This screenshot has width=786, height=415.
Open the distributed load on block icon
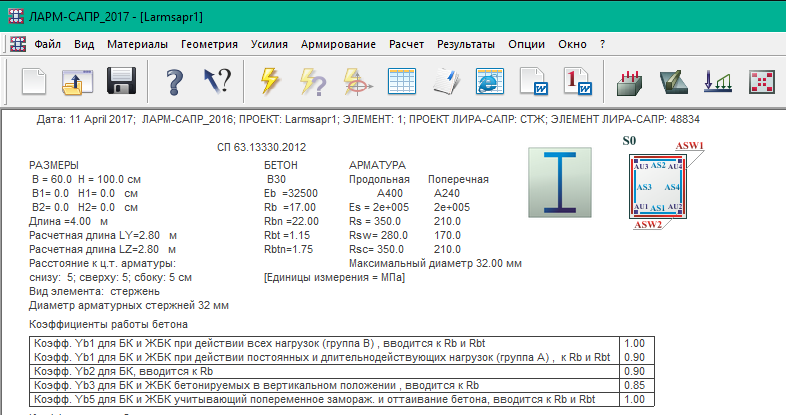628,82
